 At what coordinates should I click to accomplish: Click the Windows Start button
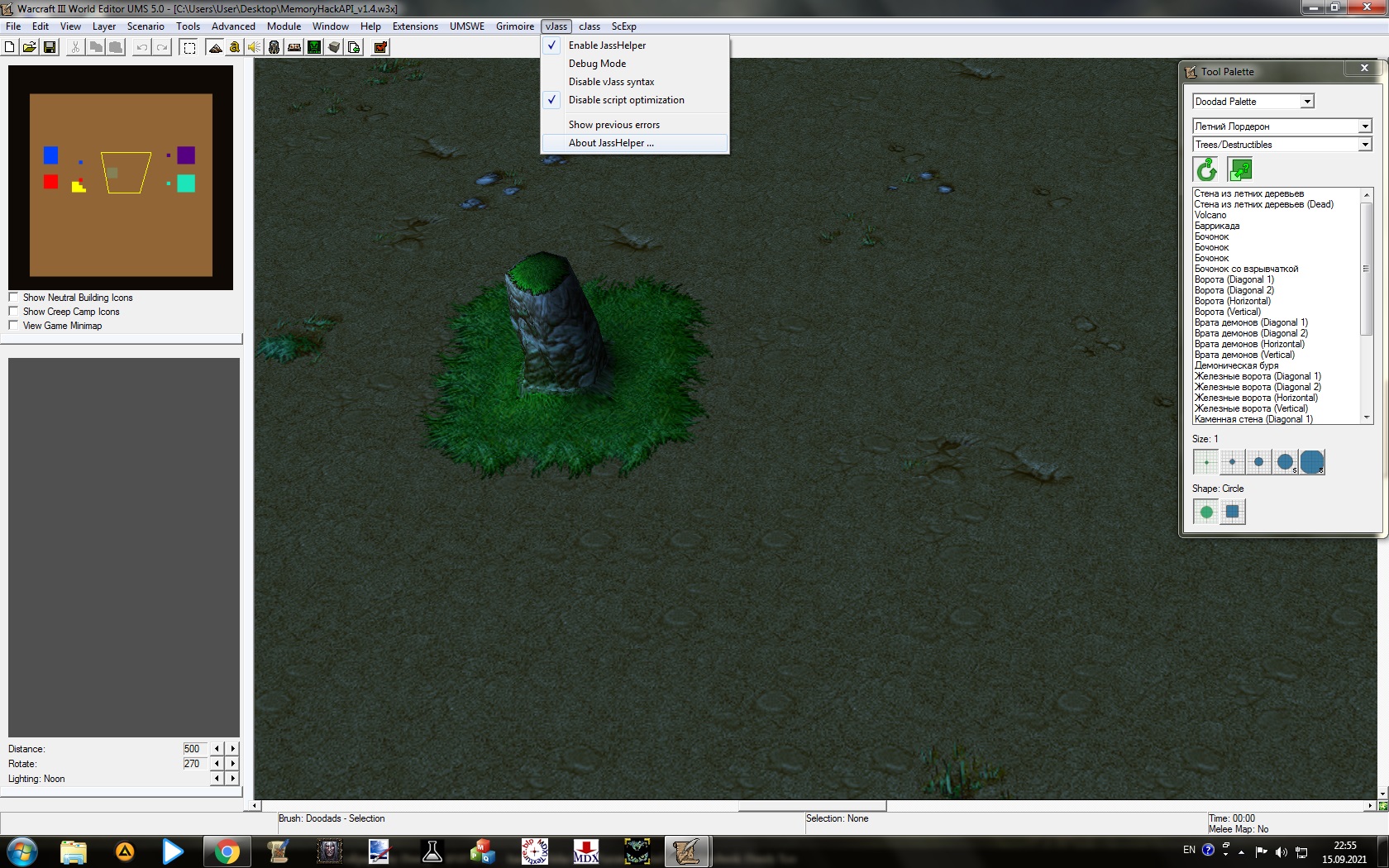tap(22, 851)
